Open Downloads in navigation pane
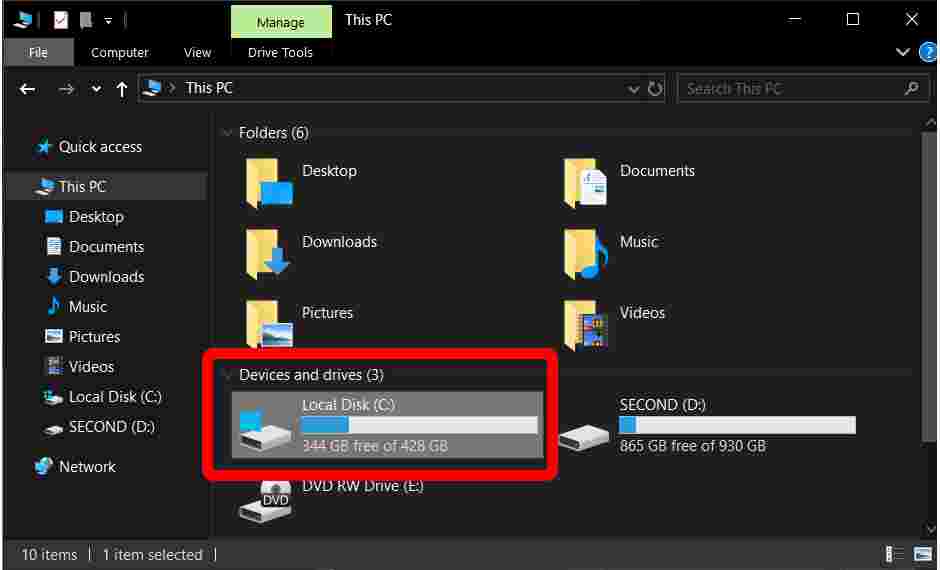The image size is (940, 570). click(x=94, y=276)
